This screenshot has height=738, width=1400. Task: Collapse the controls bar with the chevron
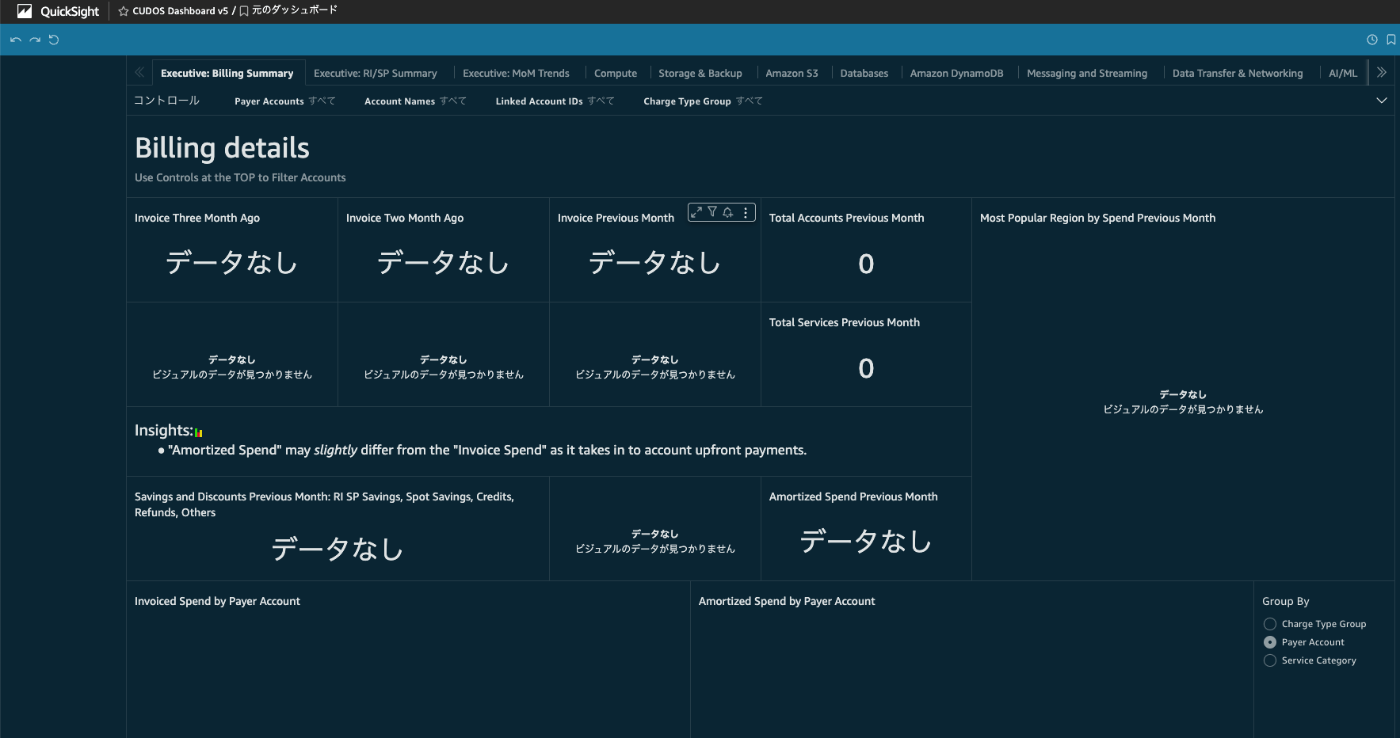click(x=1381, y=100)
